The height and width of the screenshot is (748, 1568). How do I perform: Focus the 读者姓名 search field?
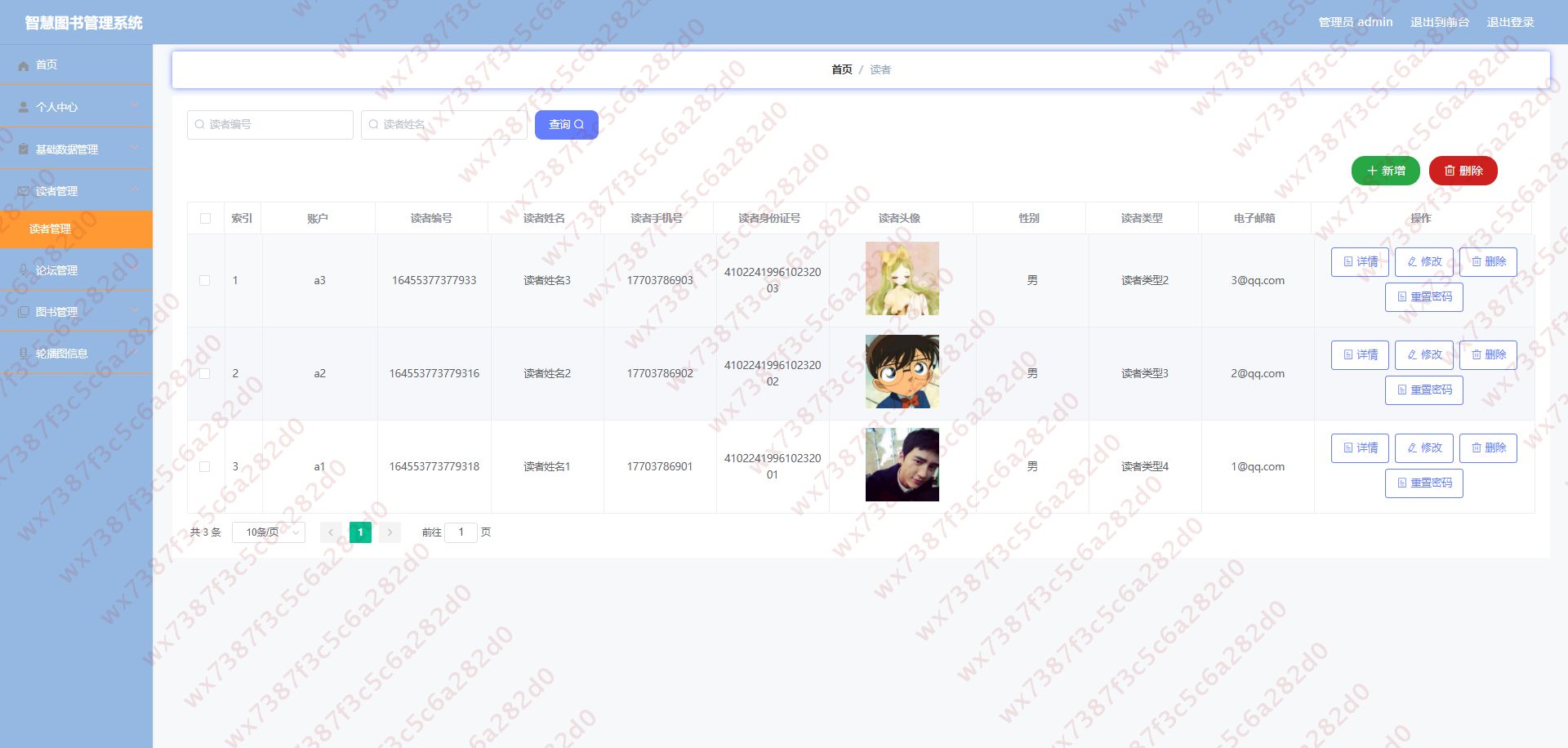click(x=443, y=125)
